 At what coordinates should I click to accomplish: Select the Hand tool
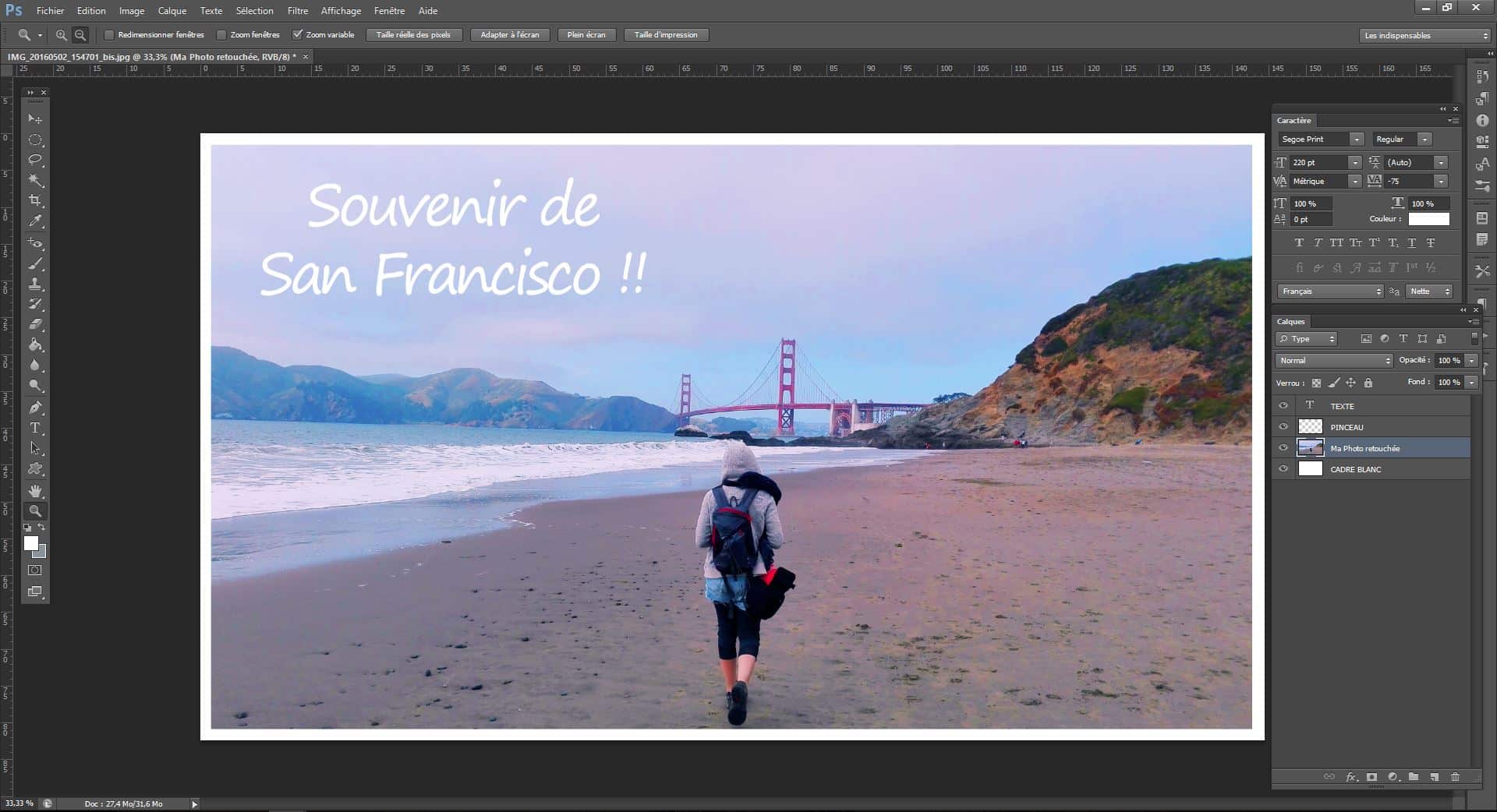tap(35, 491)
